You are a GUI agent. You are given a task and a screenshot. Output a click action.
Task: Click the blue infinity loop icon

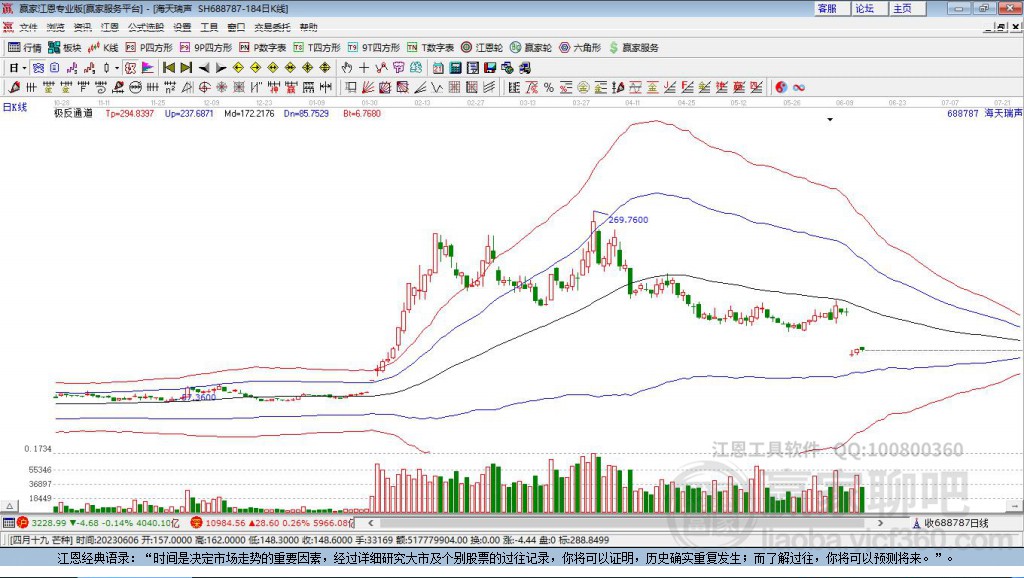[x=799, y=87]
